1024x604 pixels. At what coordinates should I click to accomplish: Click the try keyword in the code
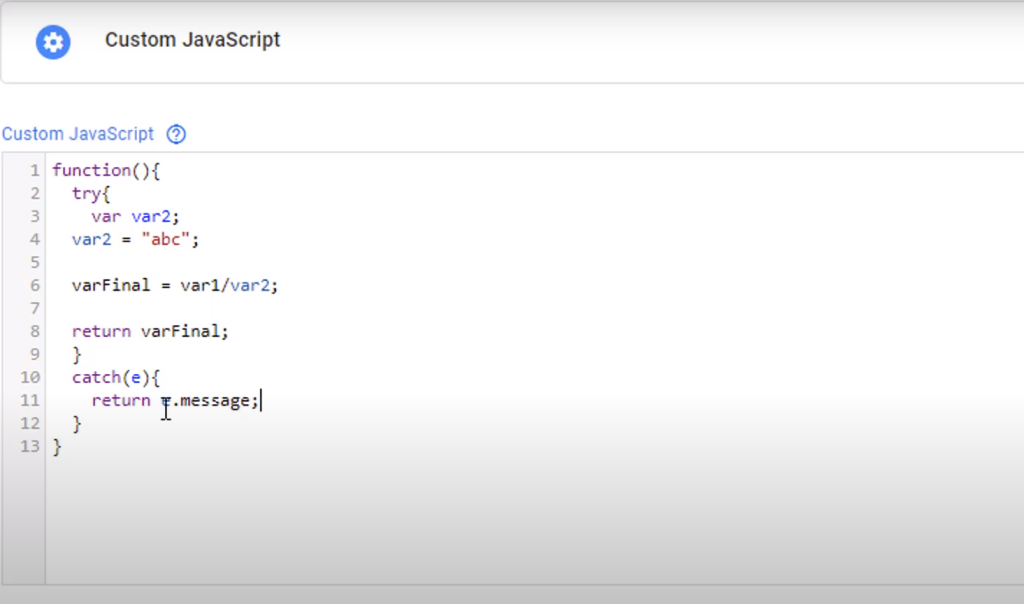click(86, 193)
